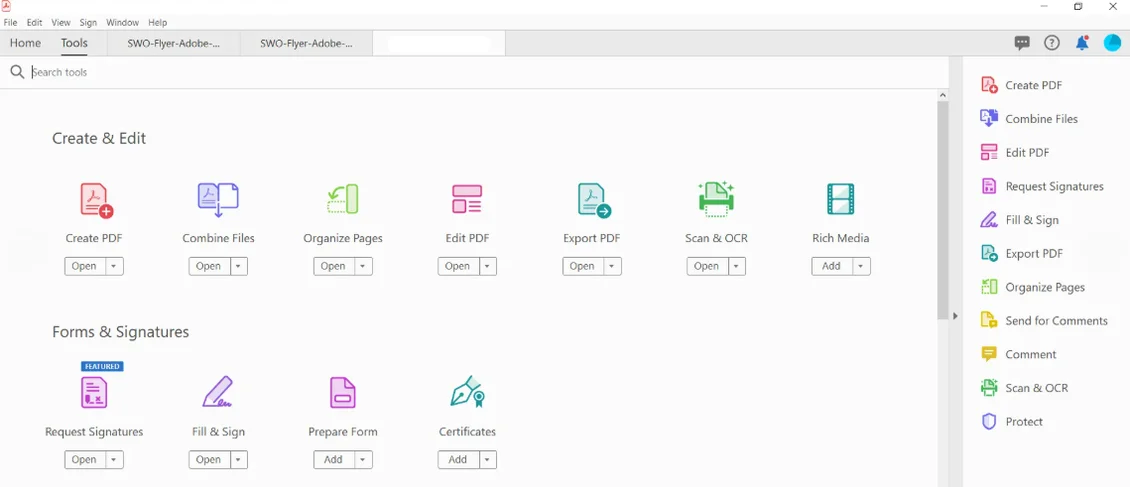Click the Rich Media film icon

point(840,199)
